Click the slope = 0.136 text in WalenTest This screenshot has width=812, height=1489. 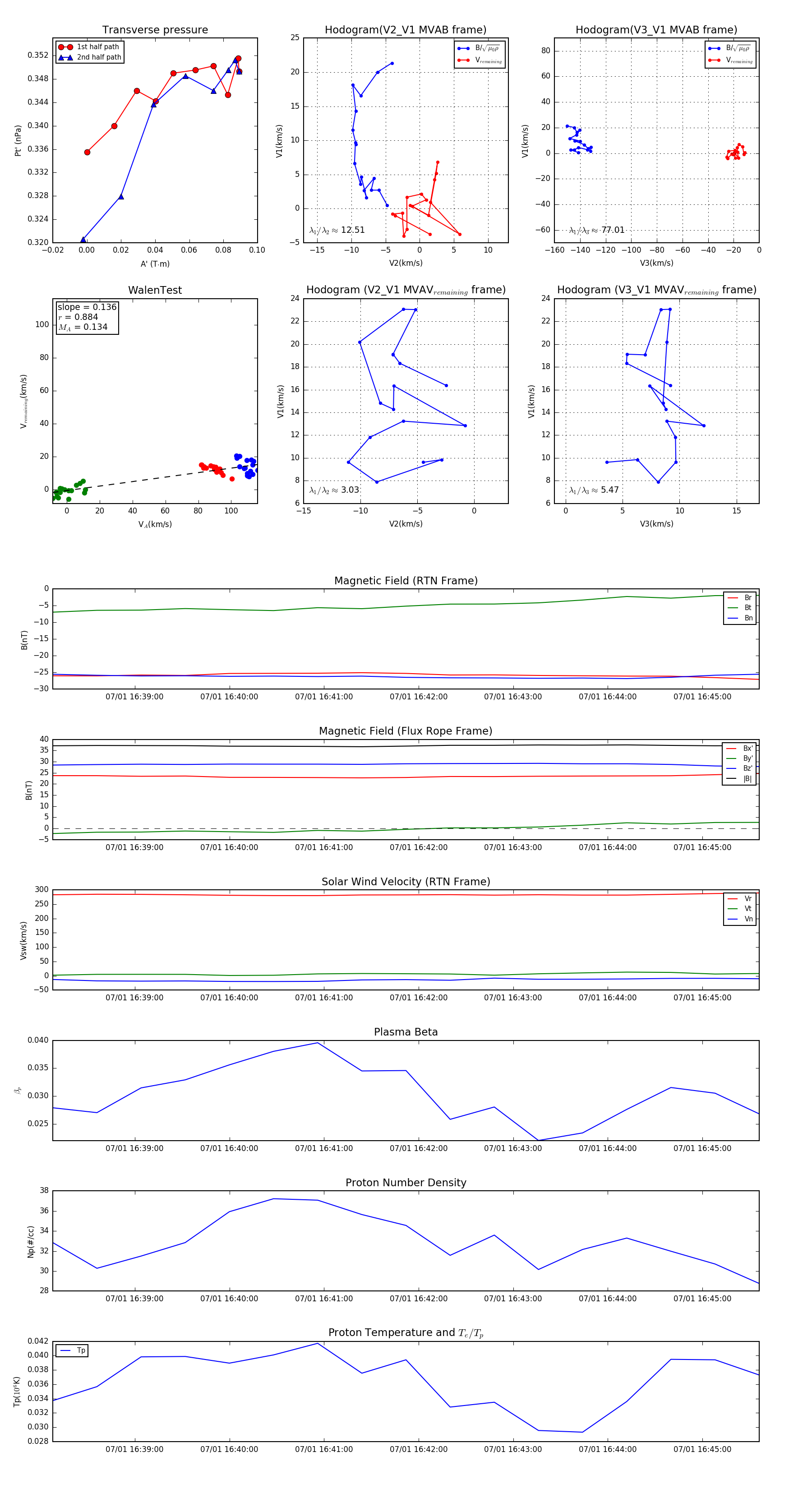pyautogui.click(x=87, y=307)
